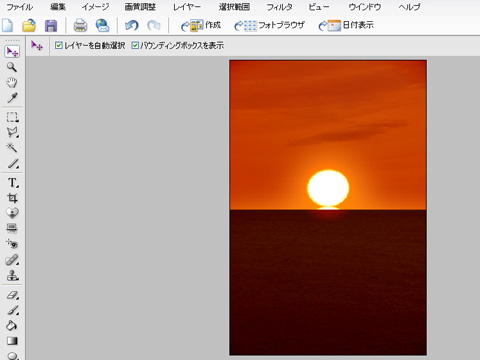Select the Hand tool
Viewport: 480px width, 360px height.
point(12,82)
